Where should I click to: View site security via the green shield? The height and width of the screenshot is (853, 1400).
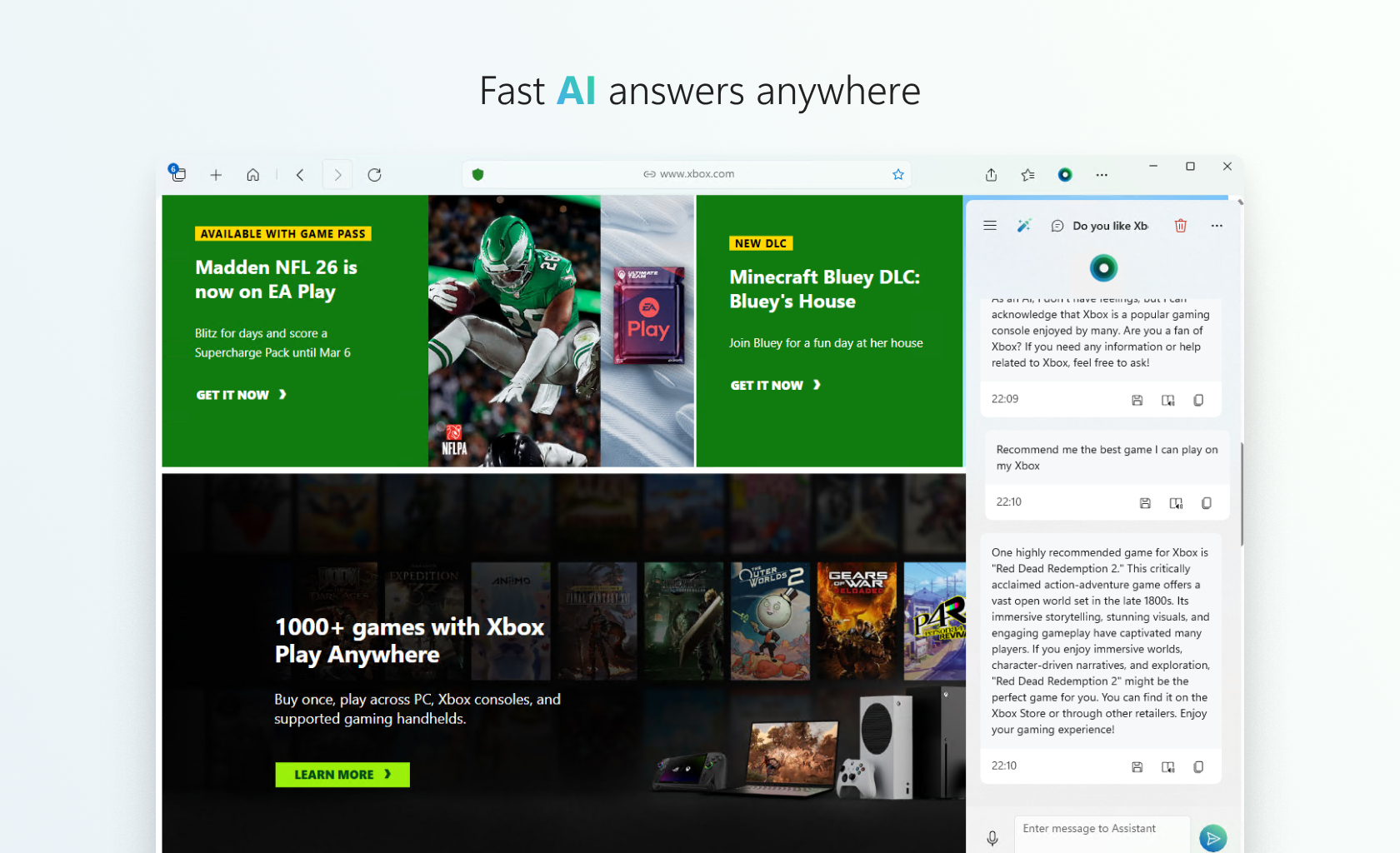click(477, 174)
